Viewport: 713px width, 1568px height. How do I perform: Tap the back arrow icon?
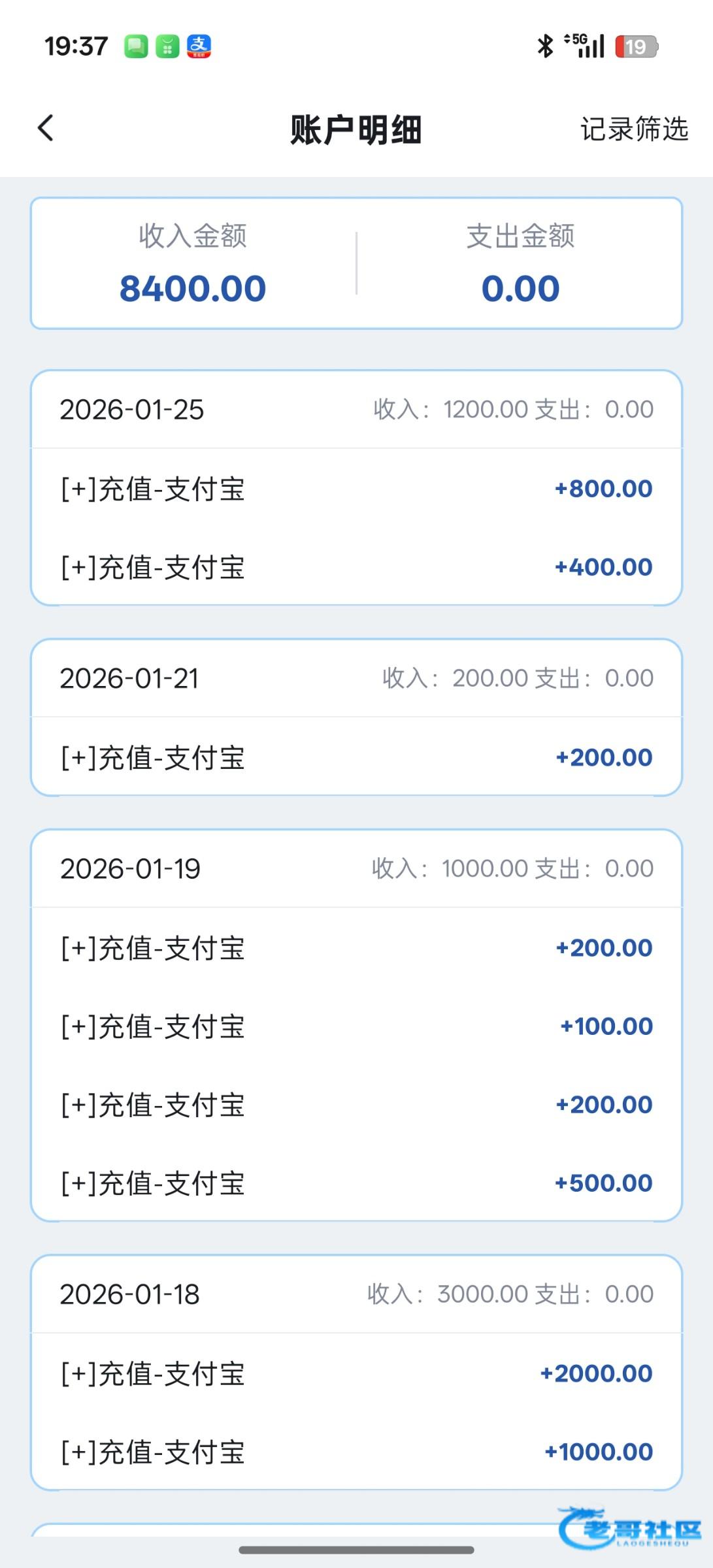[46, 128]
